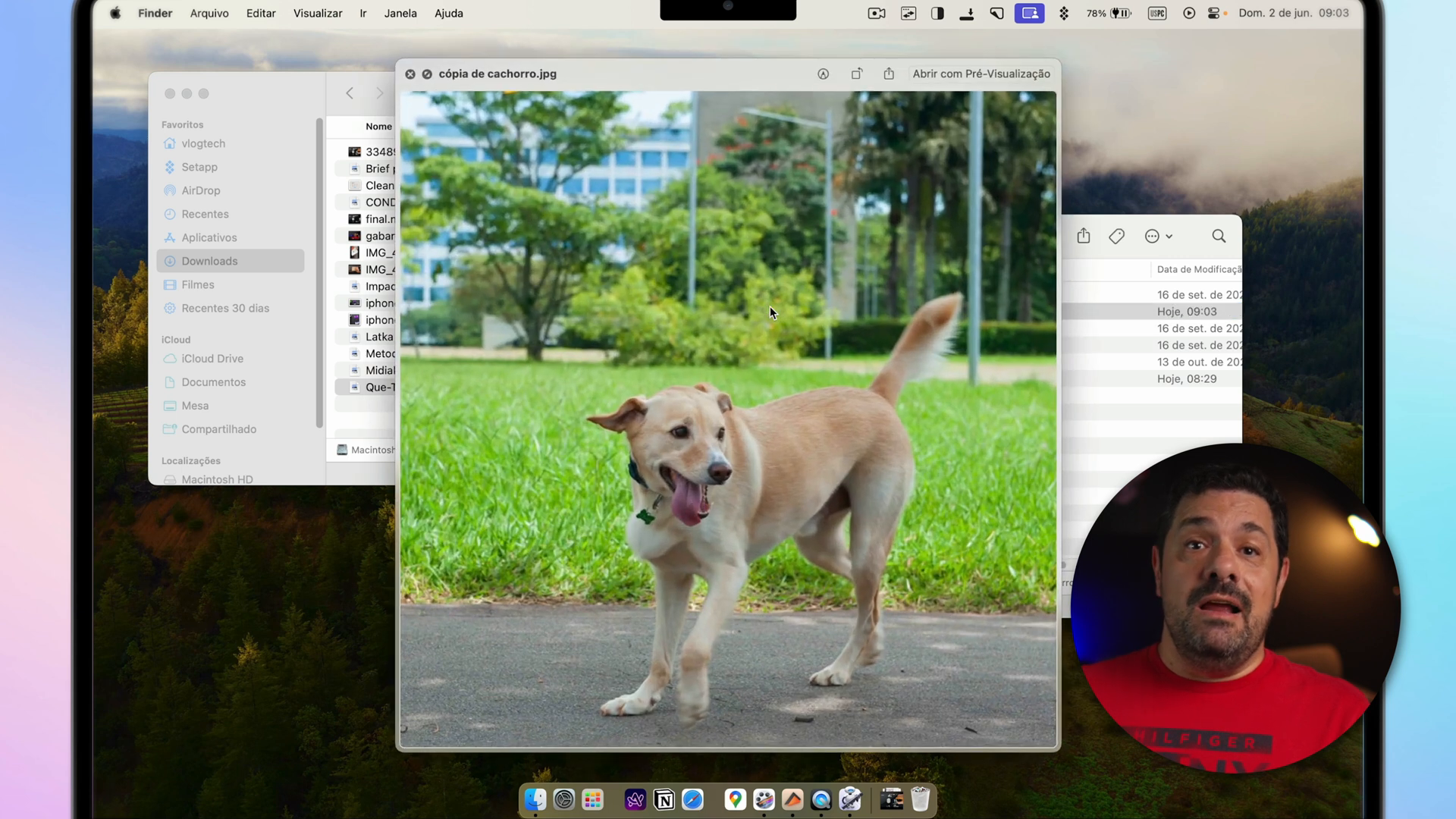The width and height of the screenshot is (1456, 819).
Task: Select the gabar file row
Action: click(366, 236)
